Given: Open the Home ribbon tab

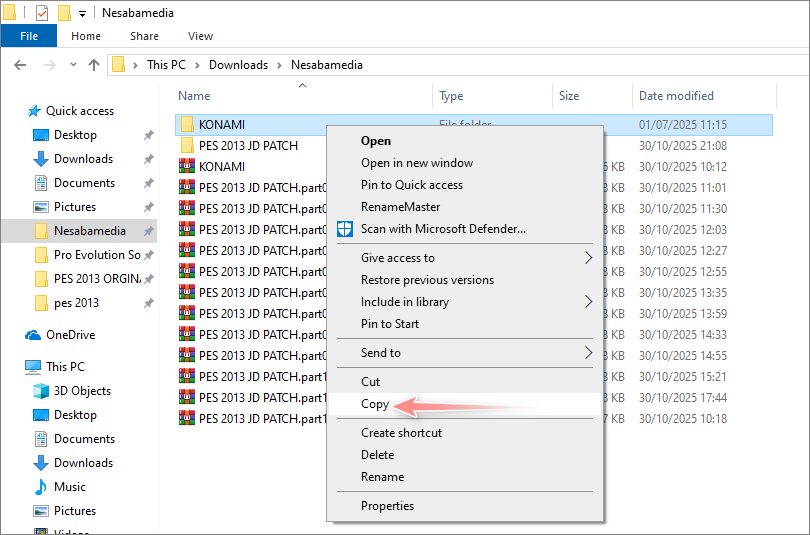Looking at the screenshot, I should pos(86,36).
